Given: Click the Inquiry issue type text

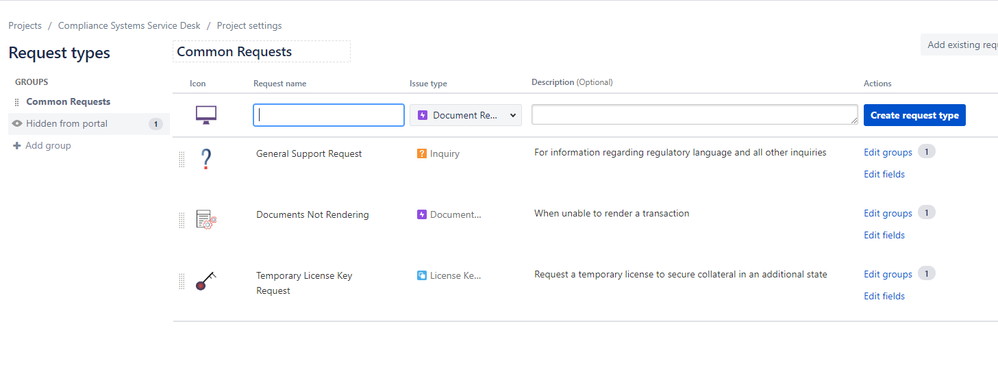Looking at the screenshot, I should (444, 153).
